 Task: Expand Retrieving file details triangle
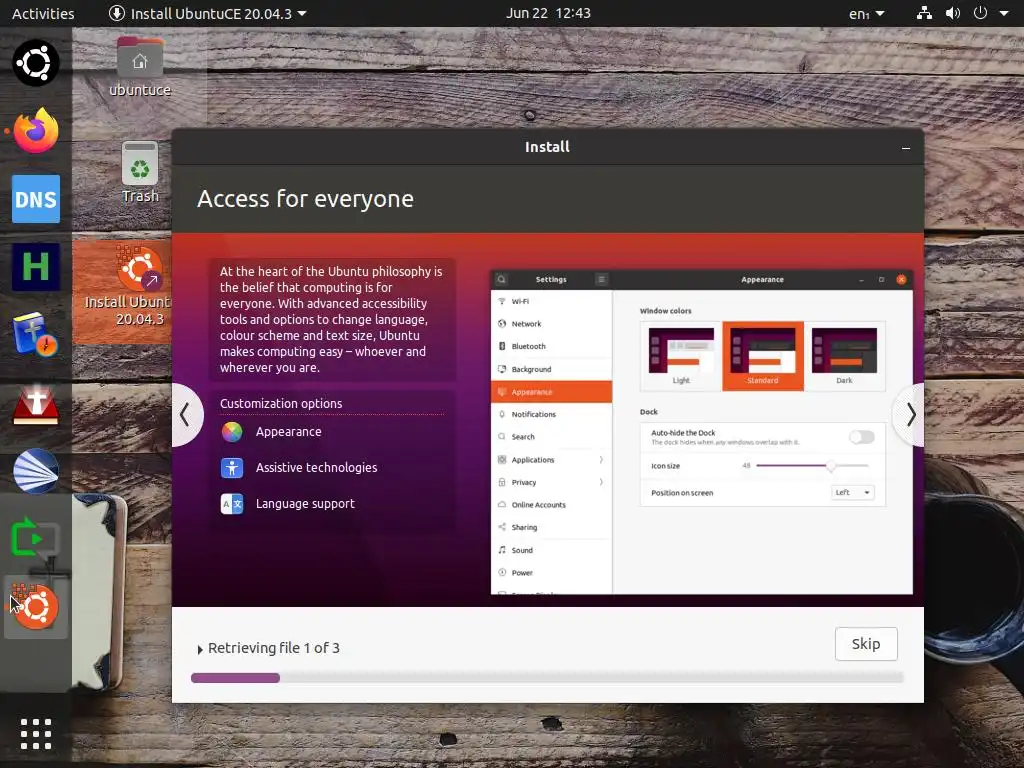coord(200,650)
